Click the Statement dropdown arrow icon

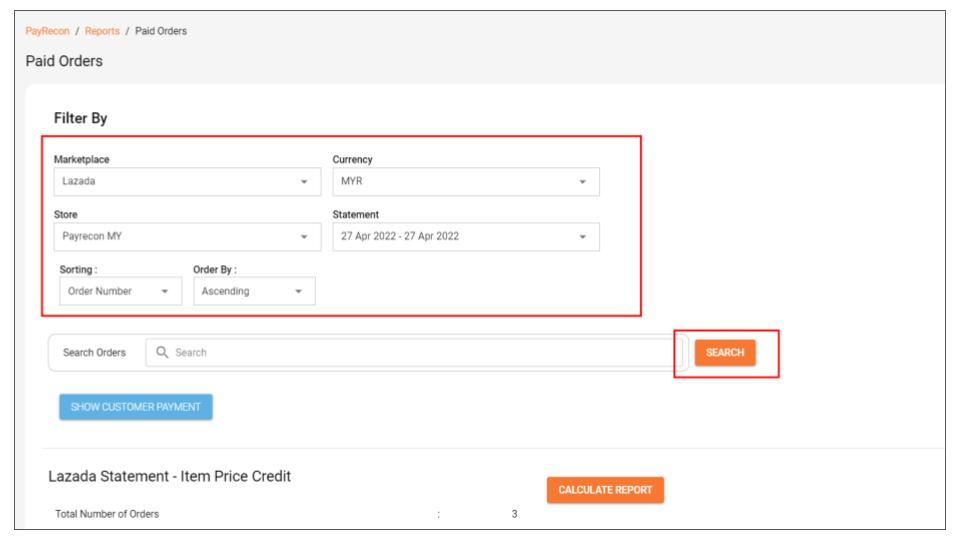583,237
